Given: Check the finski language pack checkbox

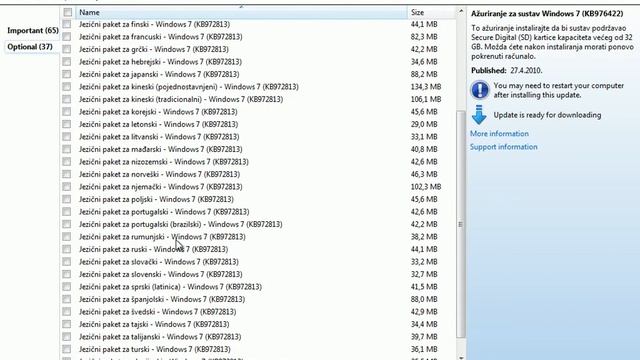Looking at the screenshot, I should 67,24.
